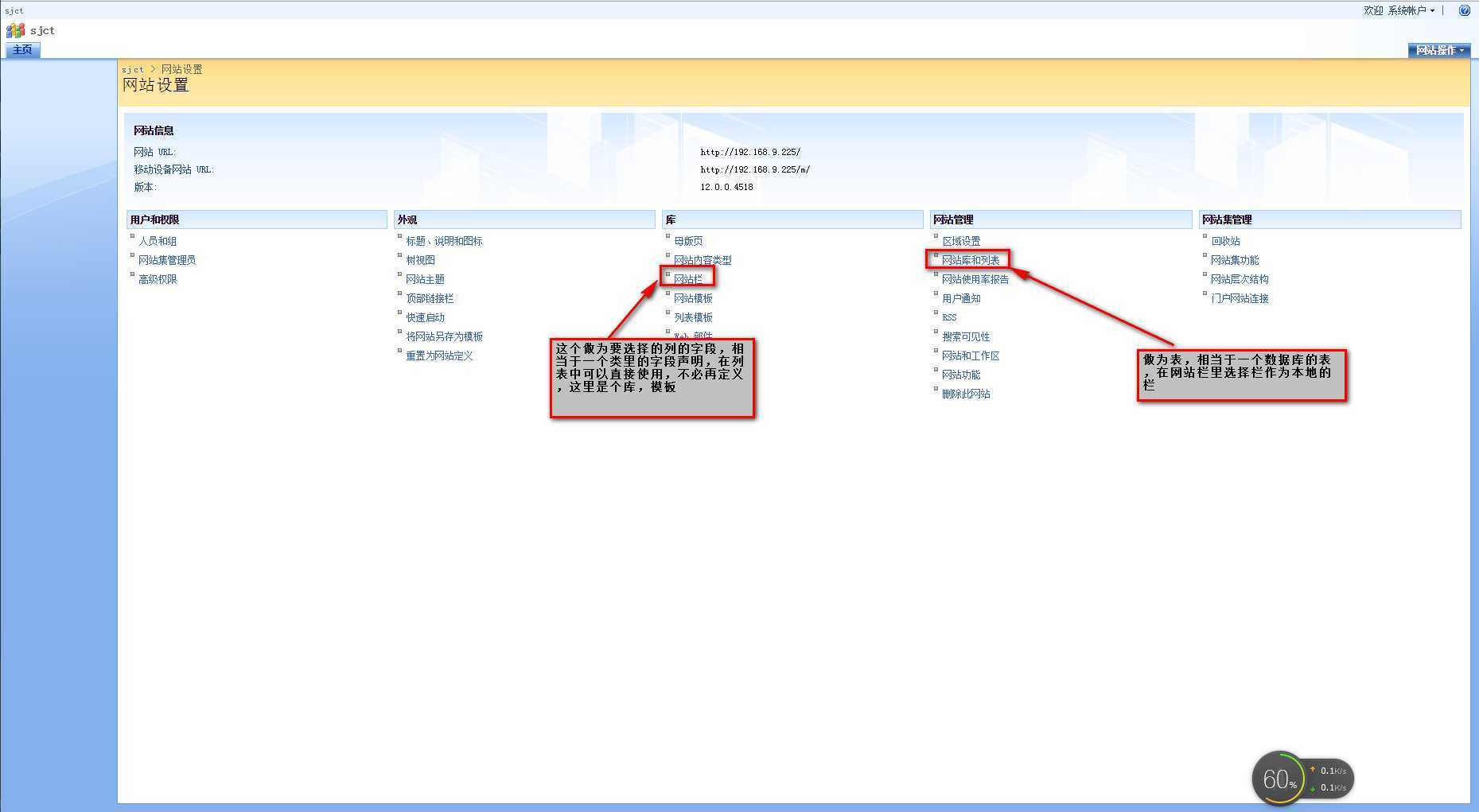Click mobile URL http://192.168.9.225/m/
The image size is (1479, 812).
pos(755,169)
